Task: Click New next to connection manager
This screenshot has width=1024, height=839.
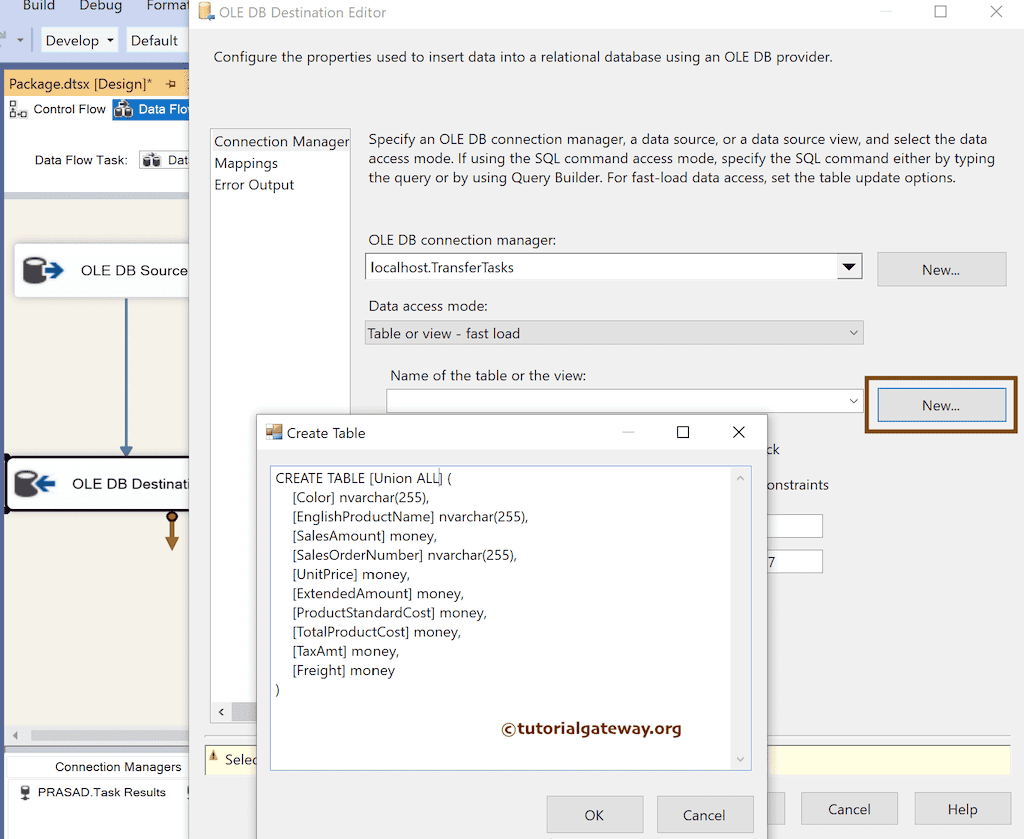Action: pos(941,270)
